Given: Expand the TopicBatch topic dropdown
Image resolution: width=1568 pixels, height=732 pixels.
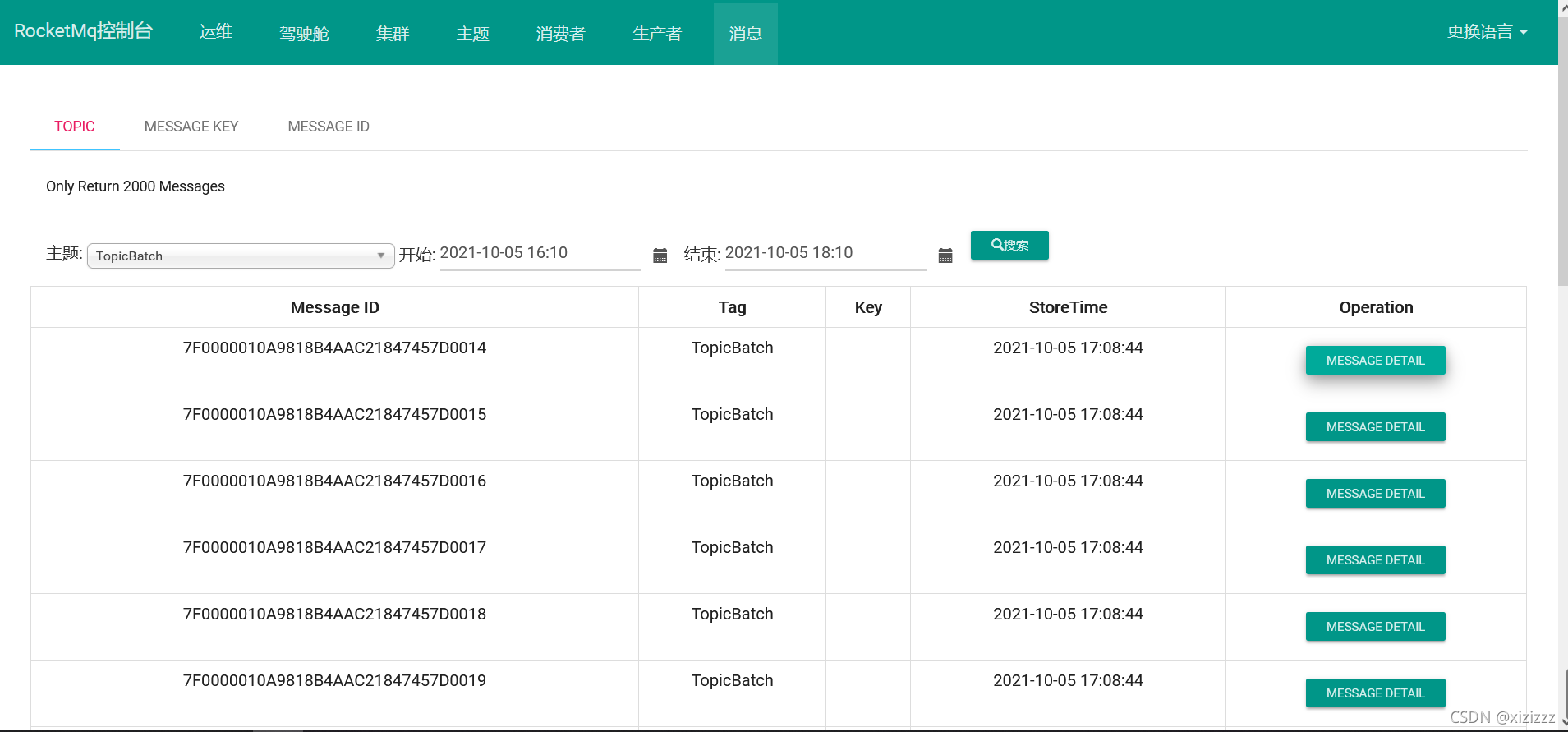Looking at the screenshot, I should coord(241,256).
